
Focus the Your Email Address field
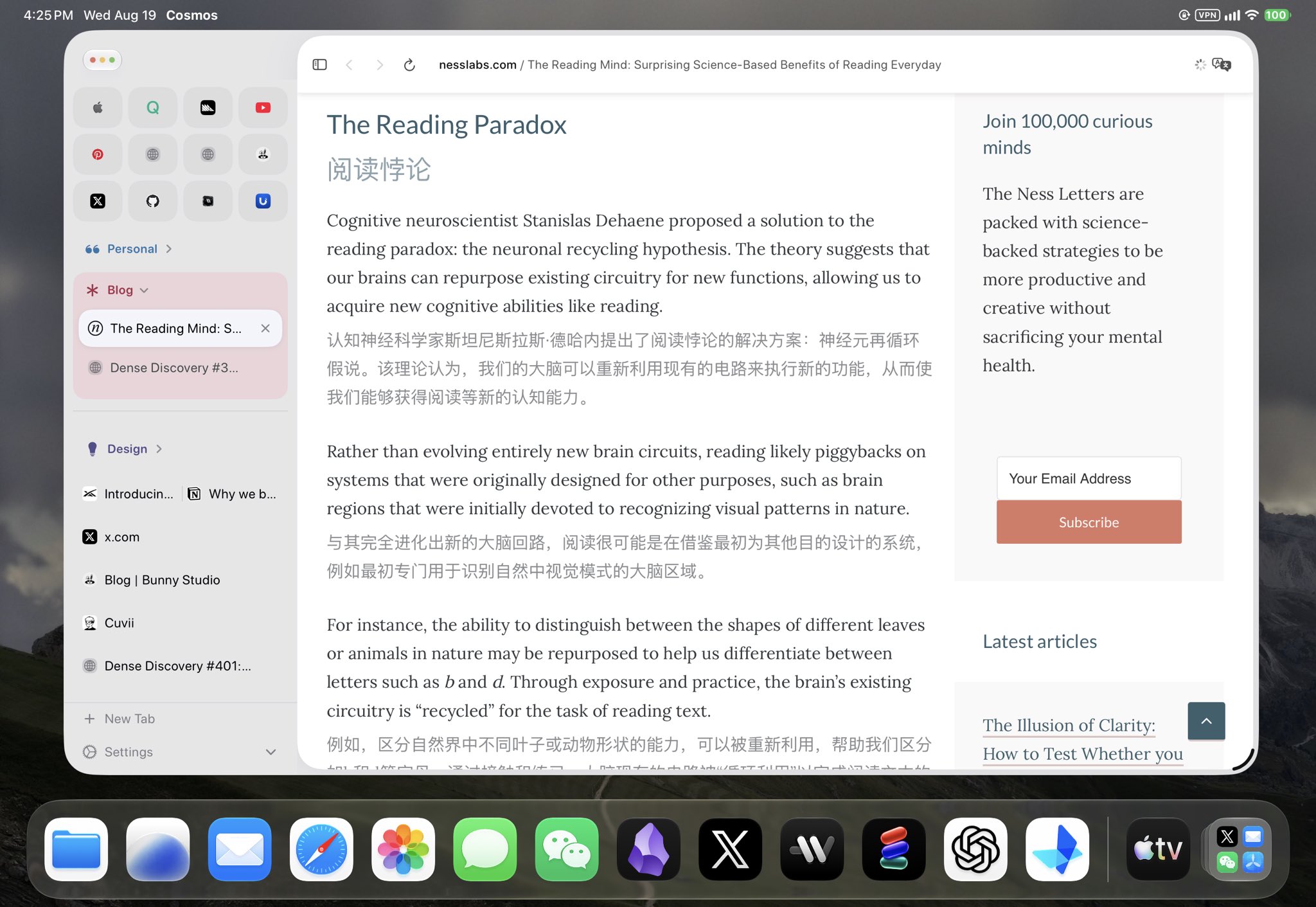[x=1089, y=478]
